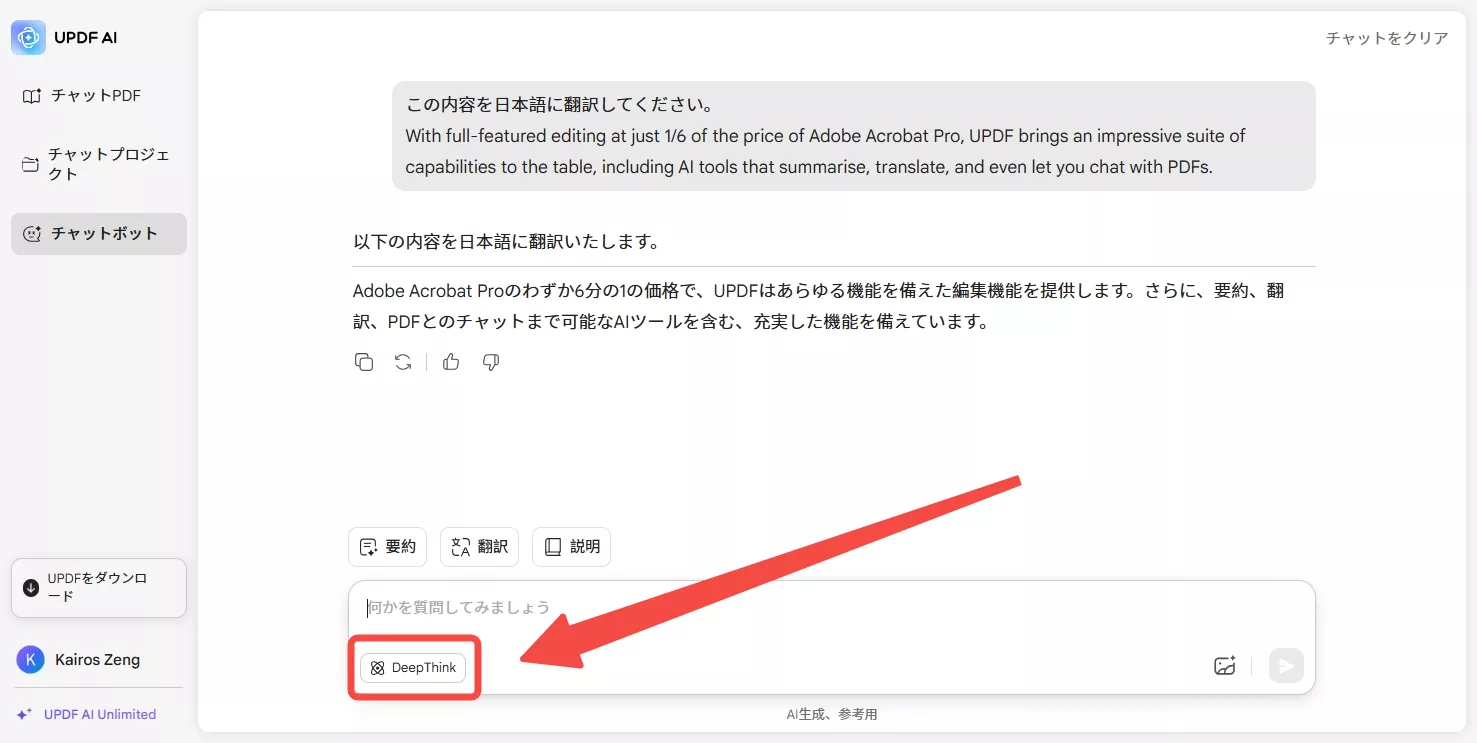Regenerate the response with the refresh icon
The image size is (1477, 743).
(403, 362)
